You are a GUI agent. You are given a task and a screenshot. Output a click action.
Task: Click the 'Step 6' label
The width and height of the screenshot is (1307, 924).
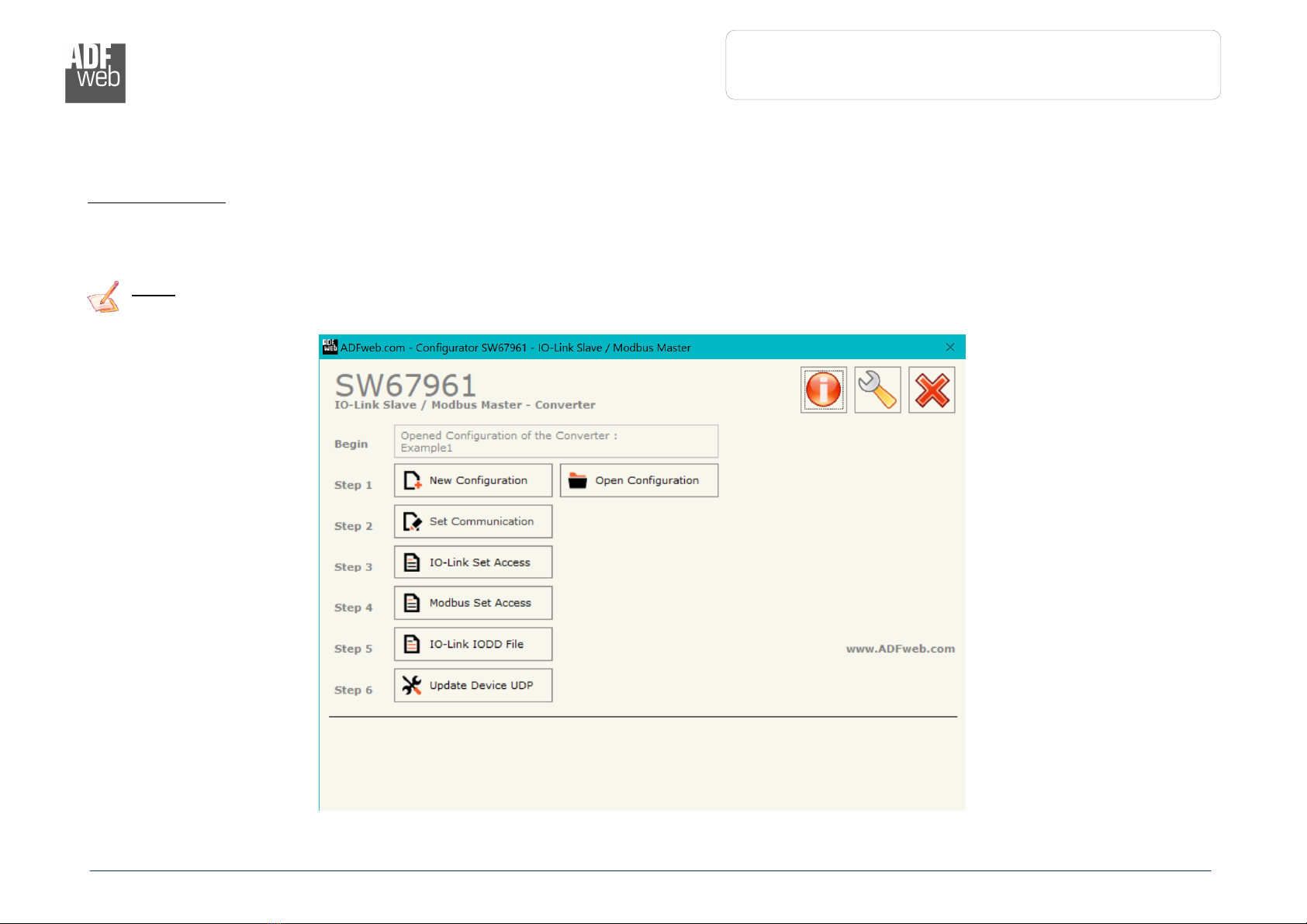[x=353, y=690]
